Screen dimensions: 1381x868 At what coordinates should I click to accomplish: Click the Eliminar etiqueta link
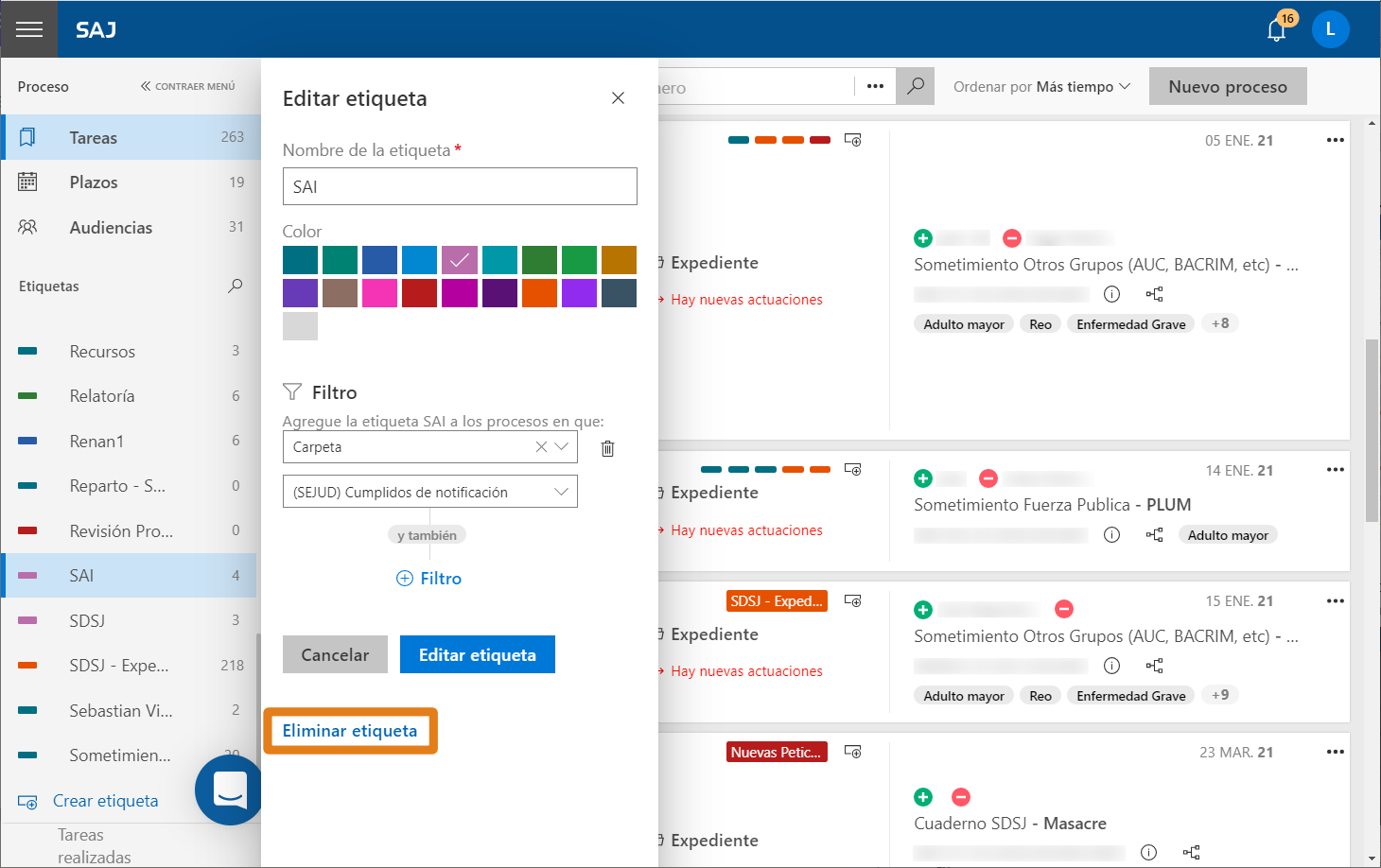click(x=349, y=731)
